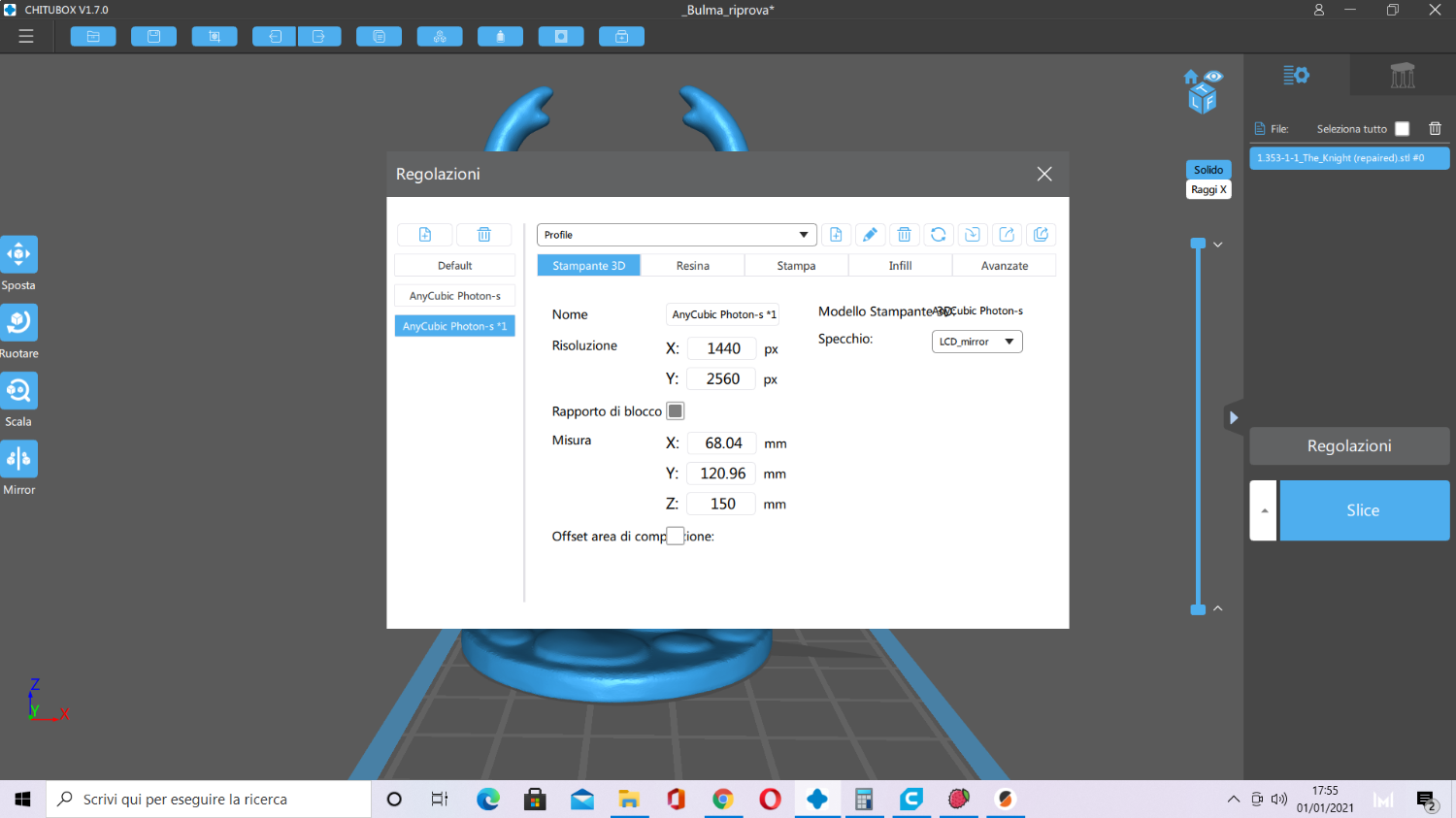Viewport: 1456px width, 818px height.
Task: Click the Slice button
Action: (x=1365, y=510)
